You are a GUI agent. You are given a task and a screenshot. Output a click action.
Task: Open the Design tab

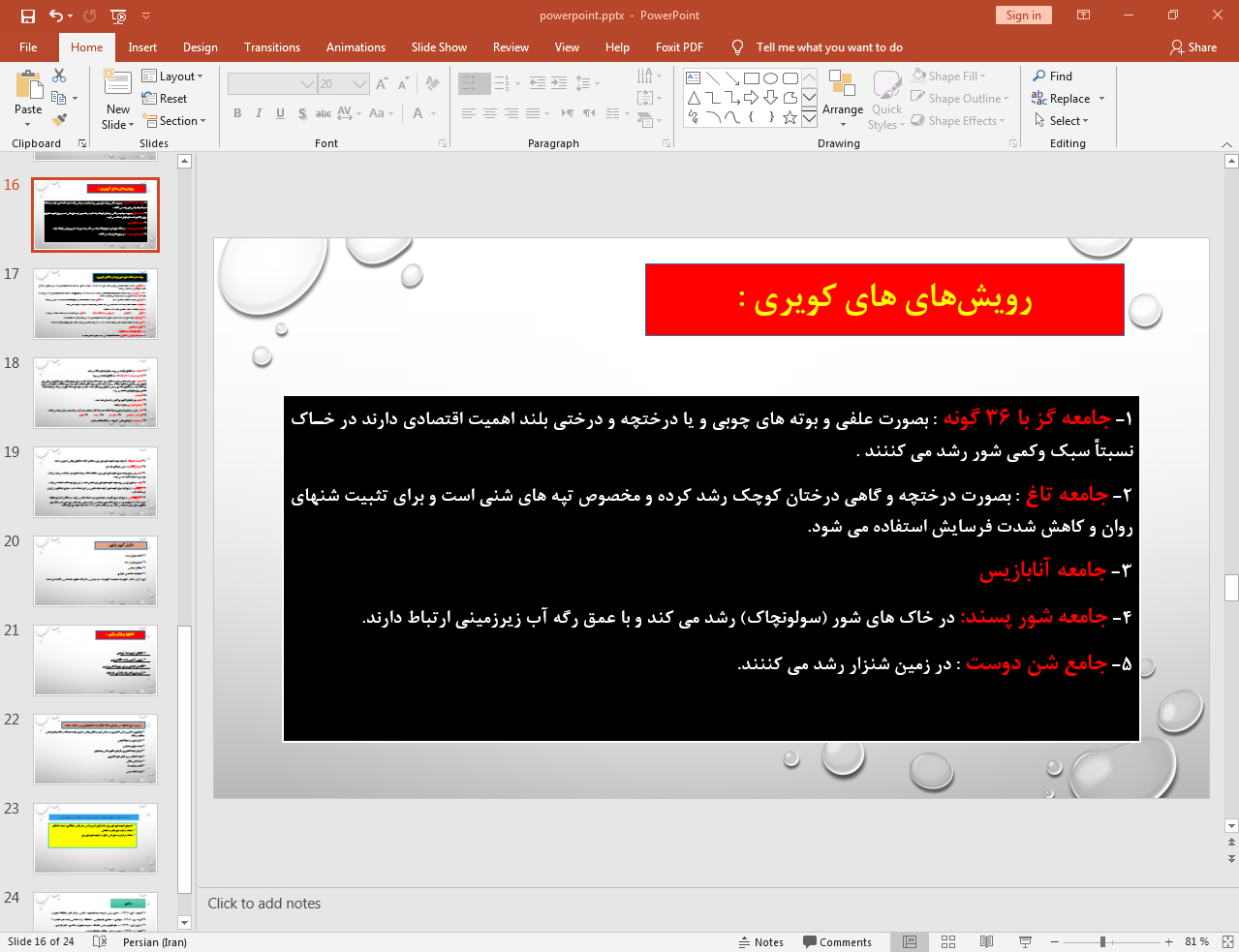pyautogui.click(x=201, y=47)
